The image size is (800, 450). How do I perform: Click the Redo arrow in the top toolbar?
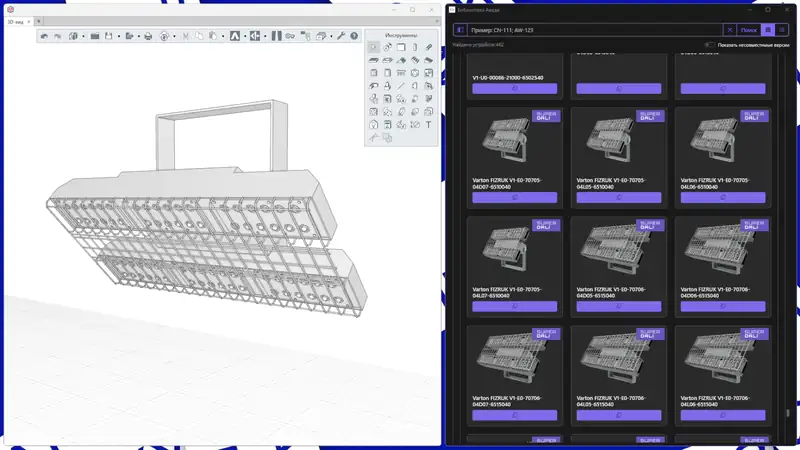(58, 36)
